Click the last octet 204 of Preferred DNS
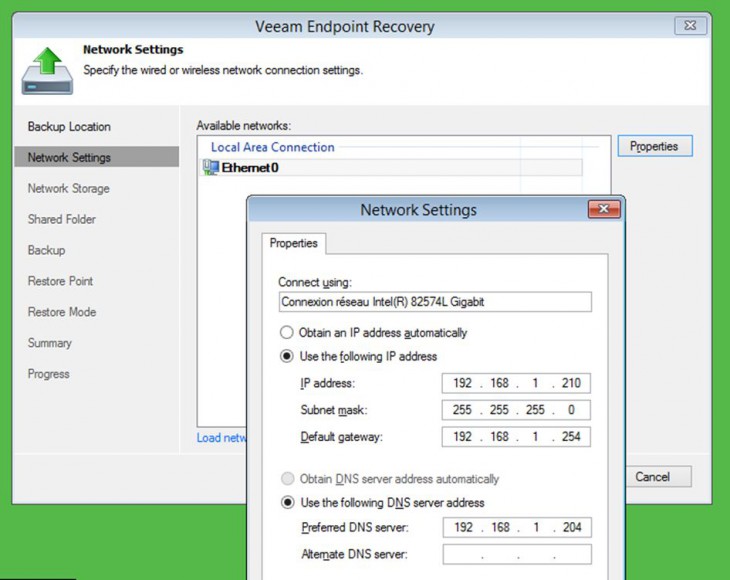 pyautogui.click(x=572, y=527)
